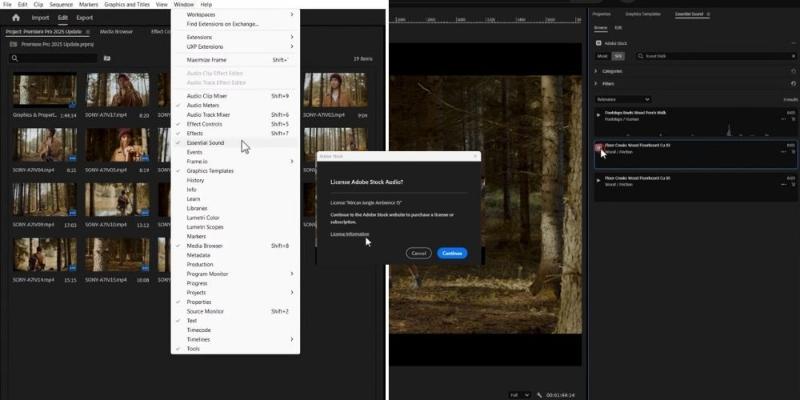This screenshot has height=400, width=800.
Task: Click the new bin folder icon
Action: click(x=107, y=59)
